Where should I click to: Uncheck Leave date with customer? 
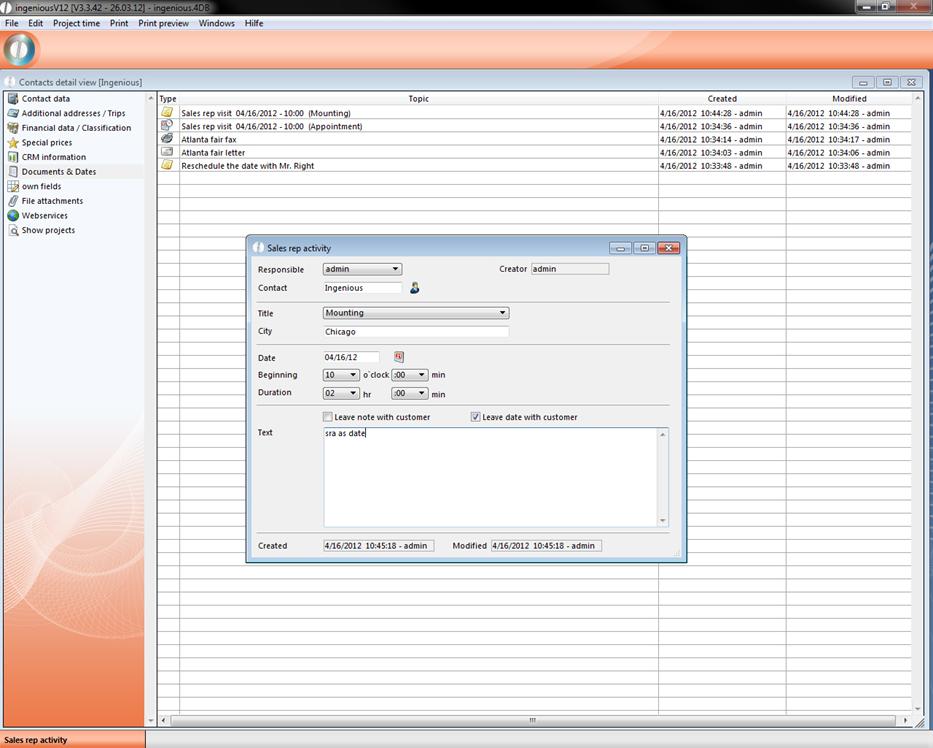[x=476, y=417]
